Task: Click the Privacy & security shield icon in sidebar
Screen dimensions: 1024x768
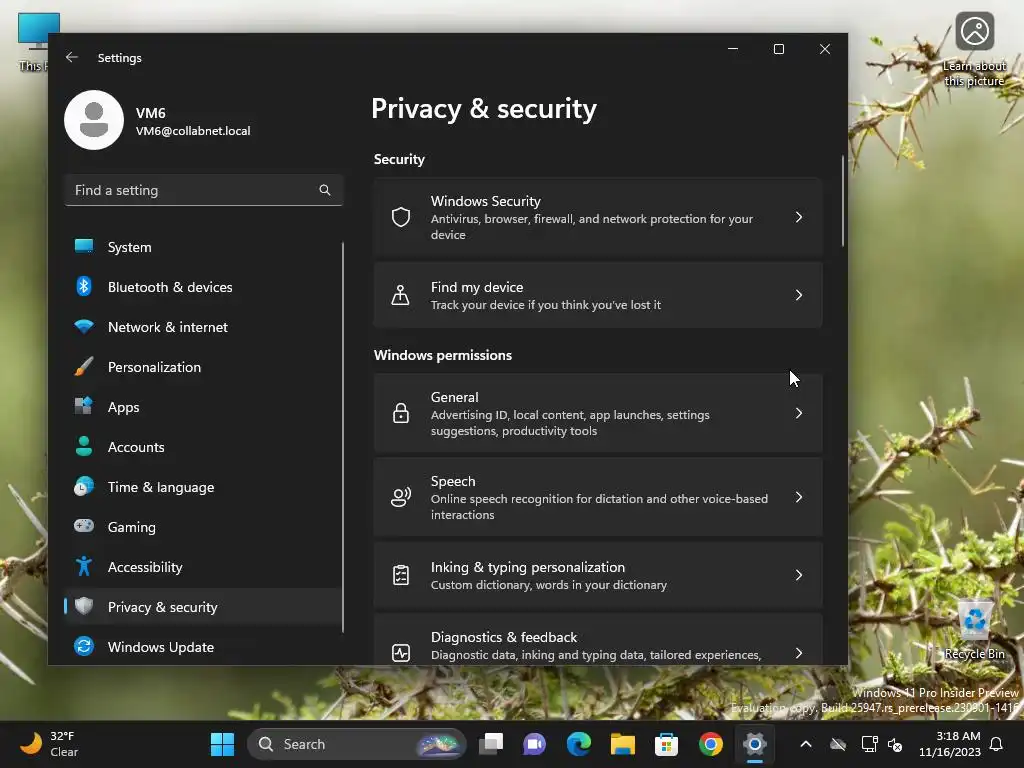Action: [84, 606]
